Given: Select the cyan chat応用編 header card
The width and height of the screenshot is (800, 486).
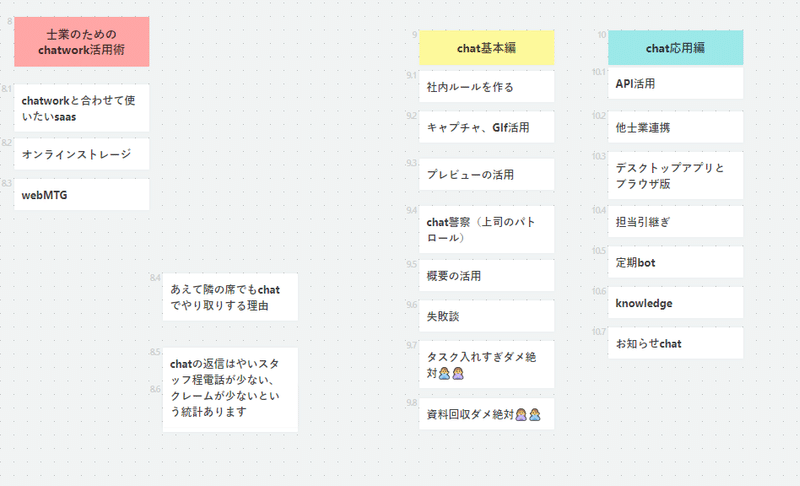Looking at the screenshot, I should tap(676, 48).
